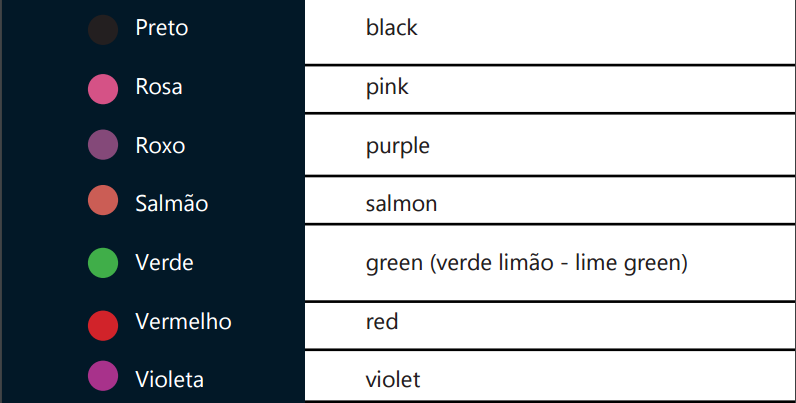Choose the Violeta violet color circle
Screen dimensions: 796x403
[x=103, y=377]
